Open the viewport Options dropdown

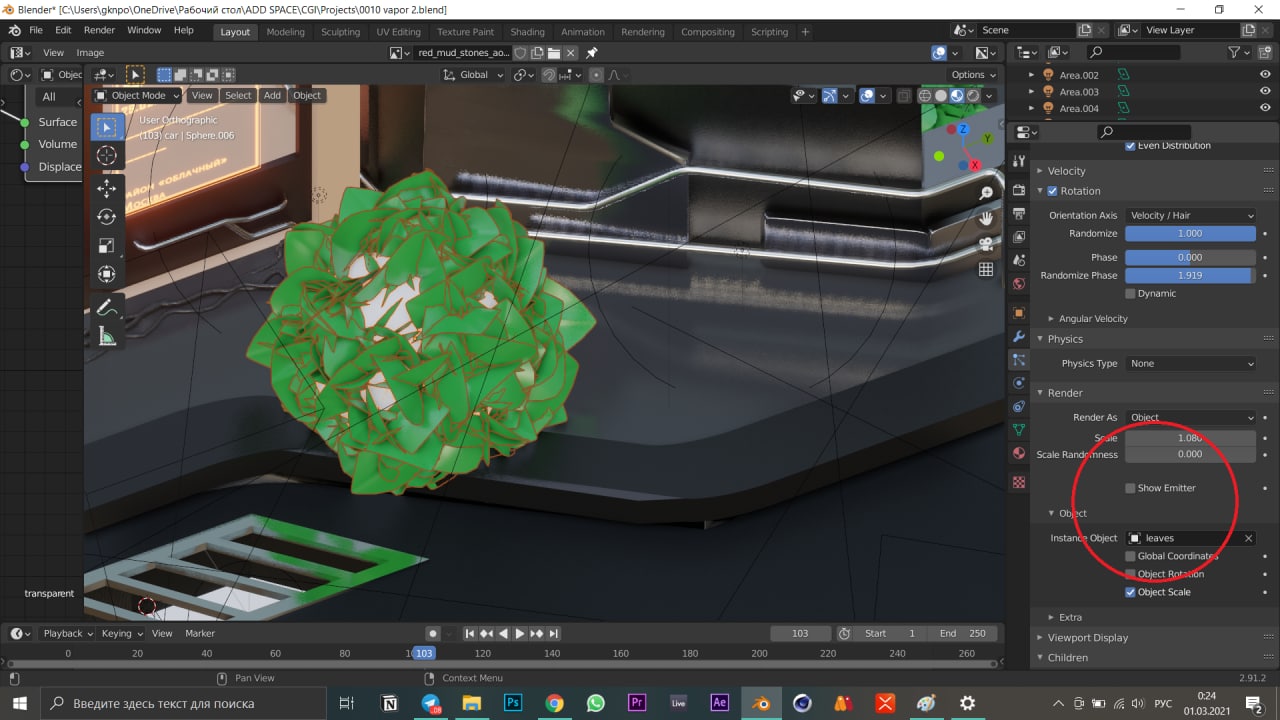click(973, 75)
